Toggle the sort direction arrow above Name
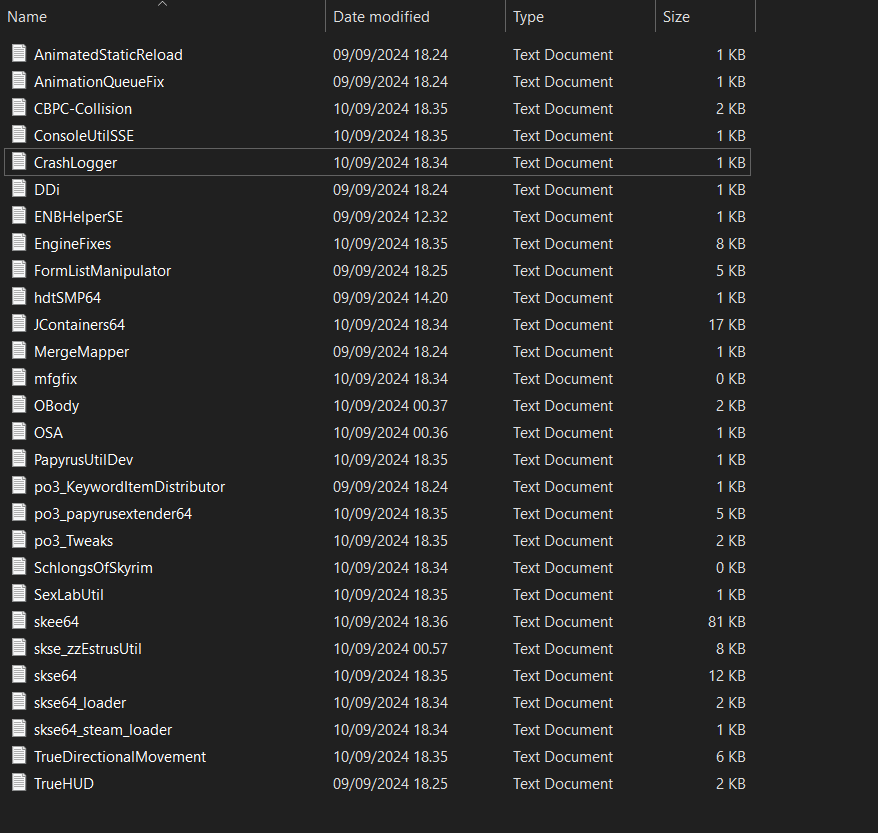 click(x=162, y=4)
